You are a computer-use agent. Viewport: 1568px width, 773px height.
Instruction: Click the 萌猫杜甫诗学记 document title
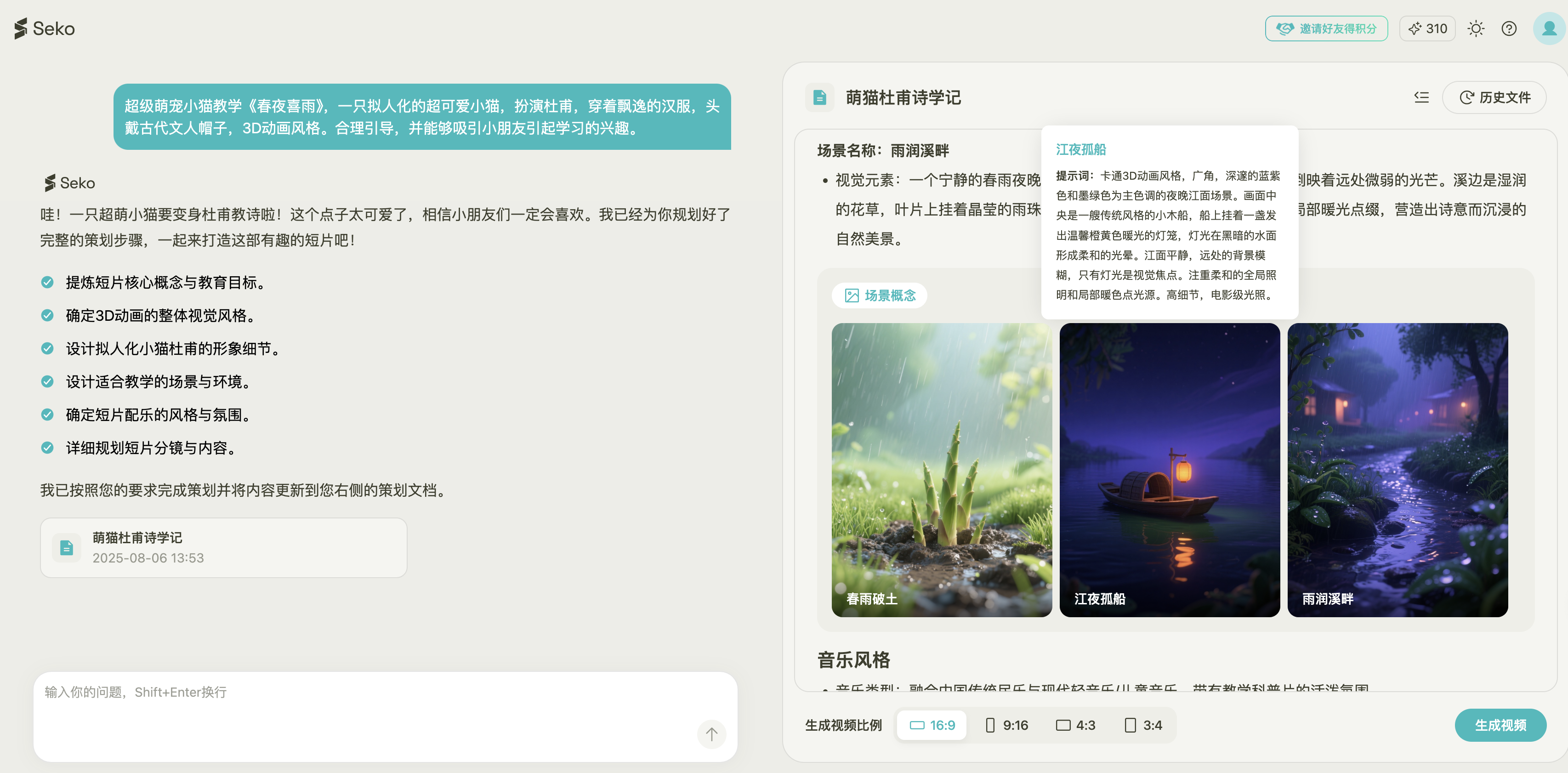point(903,97)
